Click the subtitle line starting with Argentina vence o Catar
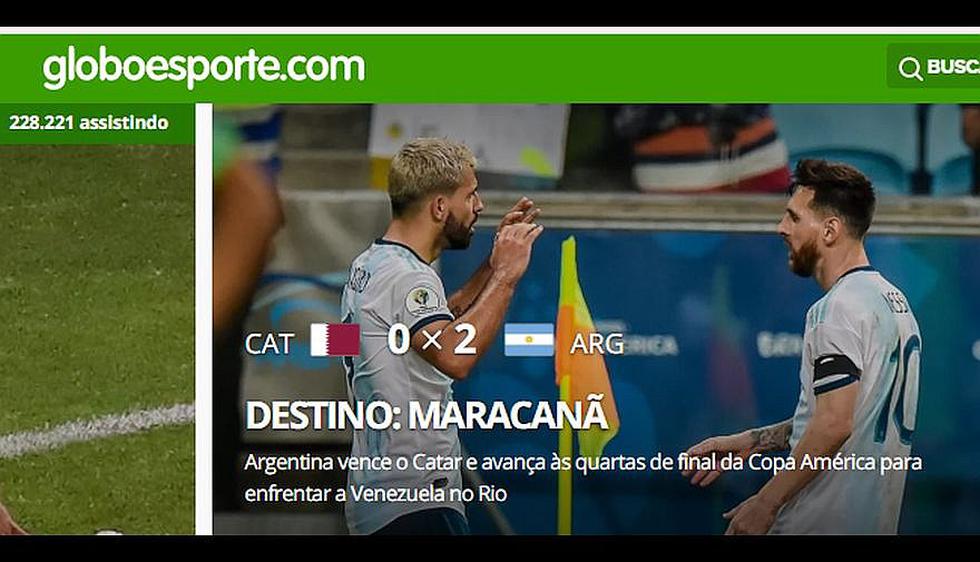 pos(583,463)
